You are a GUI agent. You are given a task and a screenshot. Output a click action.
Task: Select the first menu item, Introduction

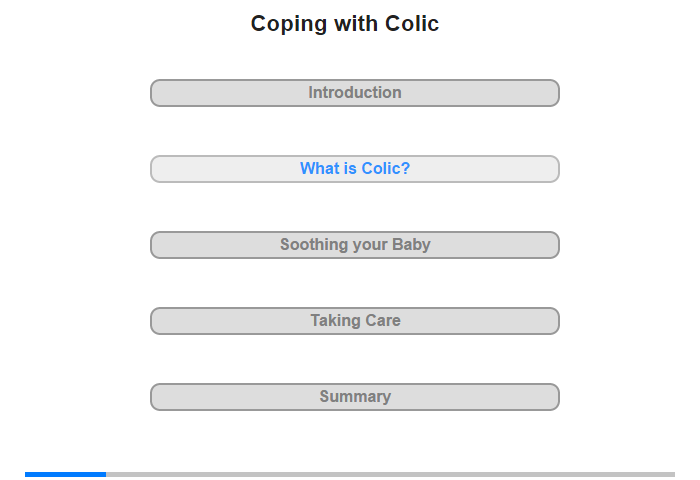(354, 93)
